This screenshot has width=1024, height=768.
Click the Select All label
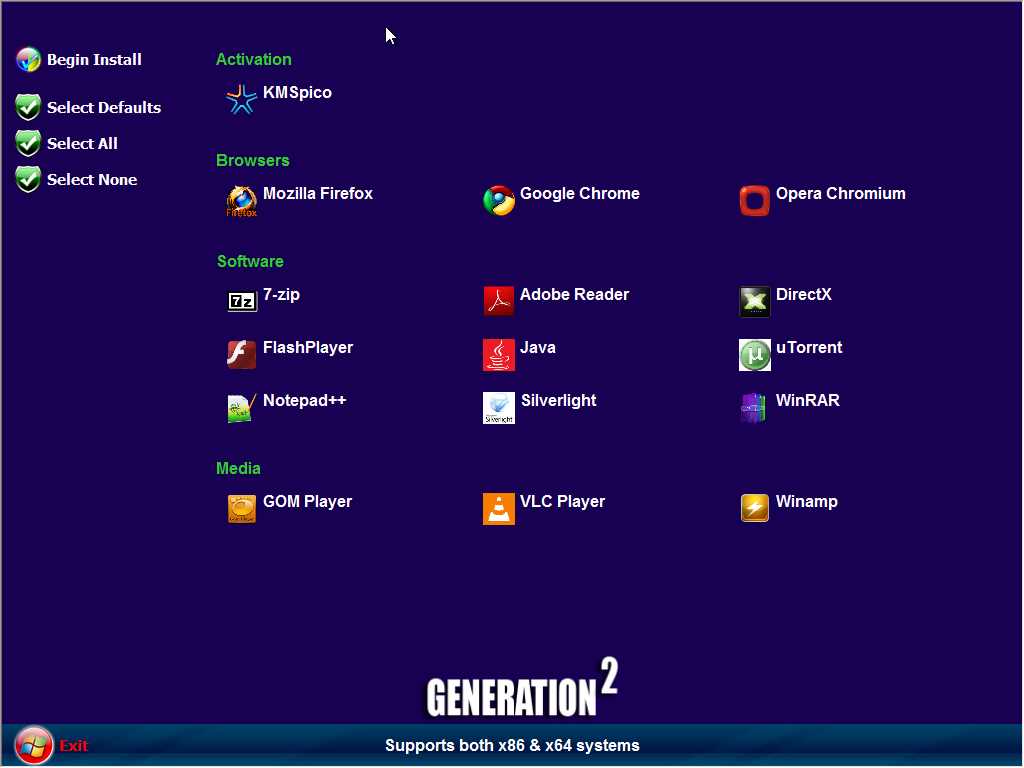click(x=82, y=144)
